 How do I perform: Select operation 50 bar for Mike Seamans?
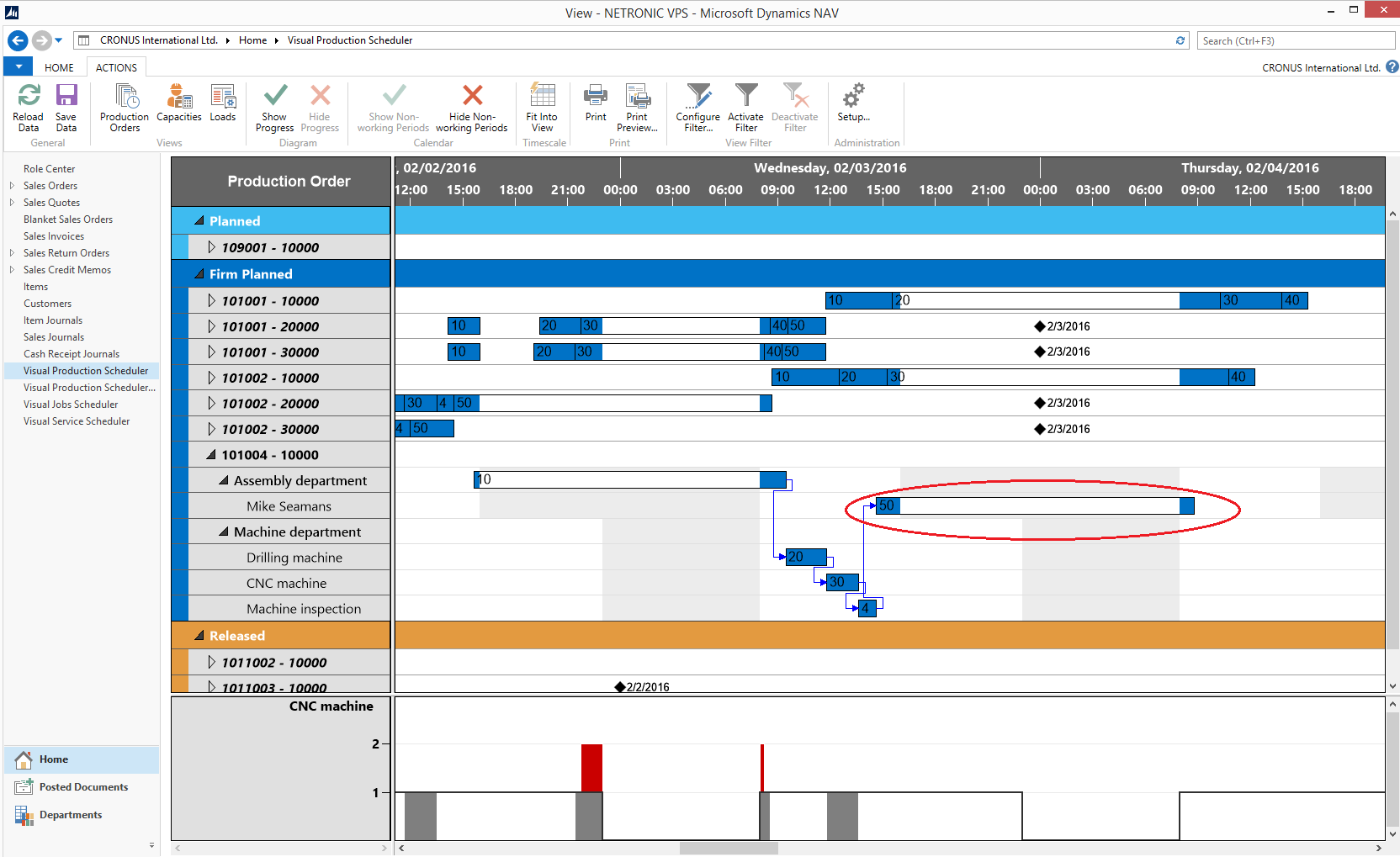pos(1035,505)
